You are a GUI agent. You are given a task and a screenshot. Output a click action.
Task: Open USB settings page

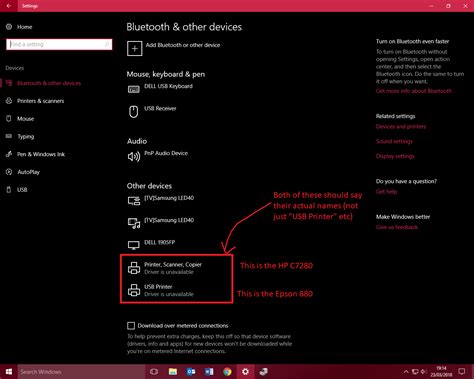click(x=22, y=190)
